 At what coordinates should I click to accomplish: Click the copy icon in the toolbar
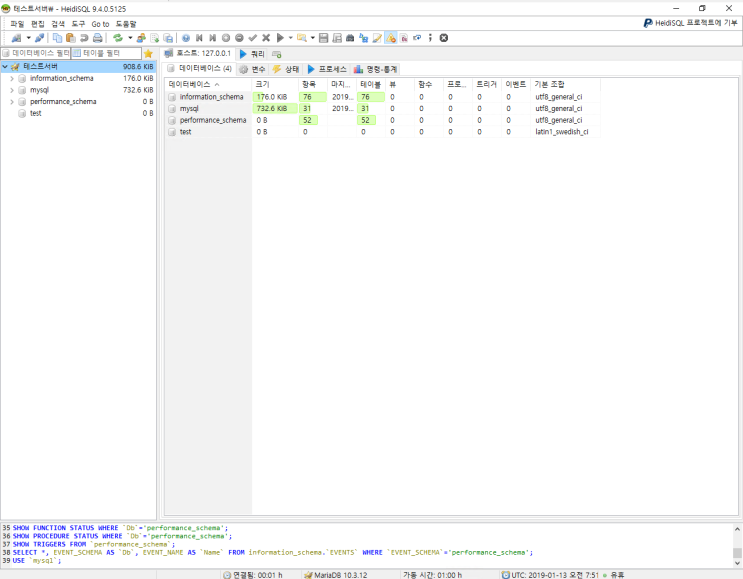pos(57,38)
